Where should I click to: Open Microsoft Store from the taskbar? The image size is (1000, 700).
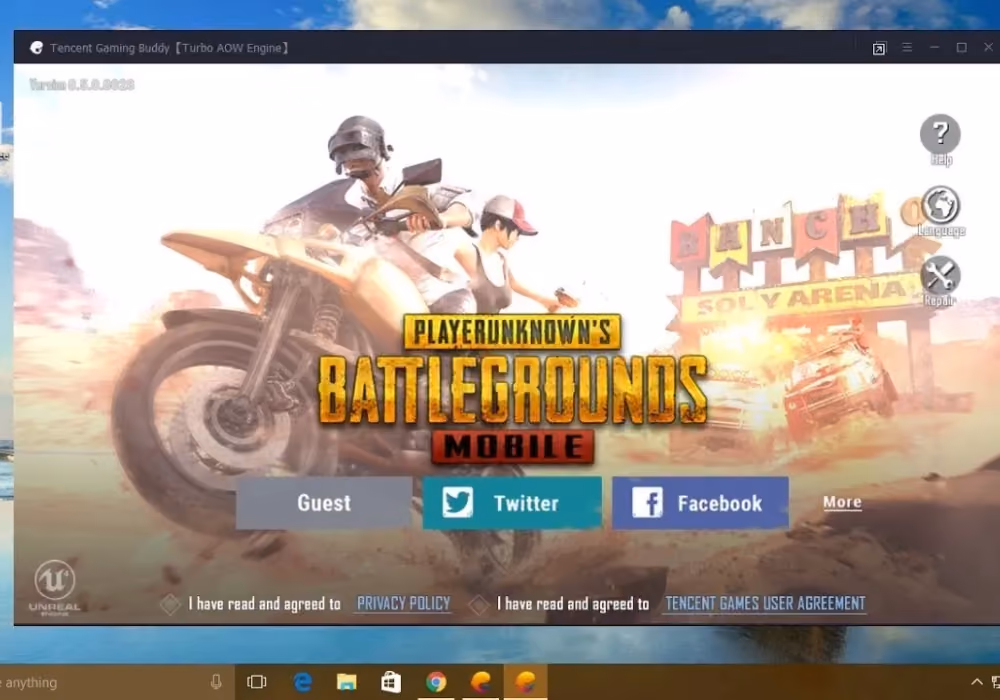click(x=391, y=683)
